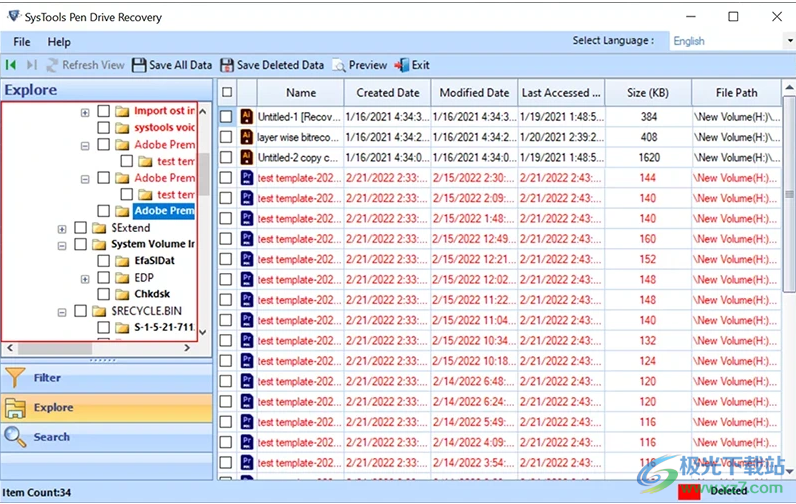Click the file list vertical scrollbar thumb
Image resolution: width=796 pixels, height=504 pixels.
point(789,194)
